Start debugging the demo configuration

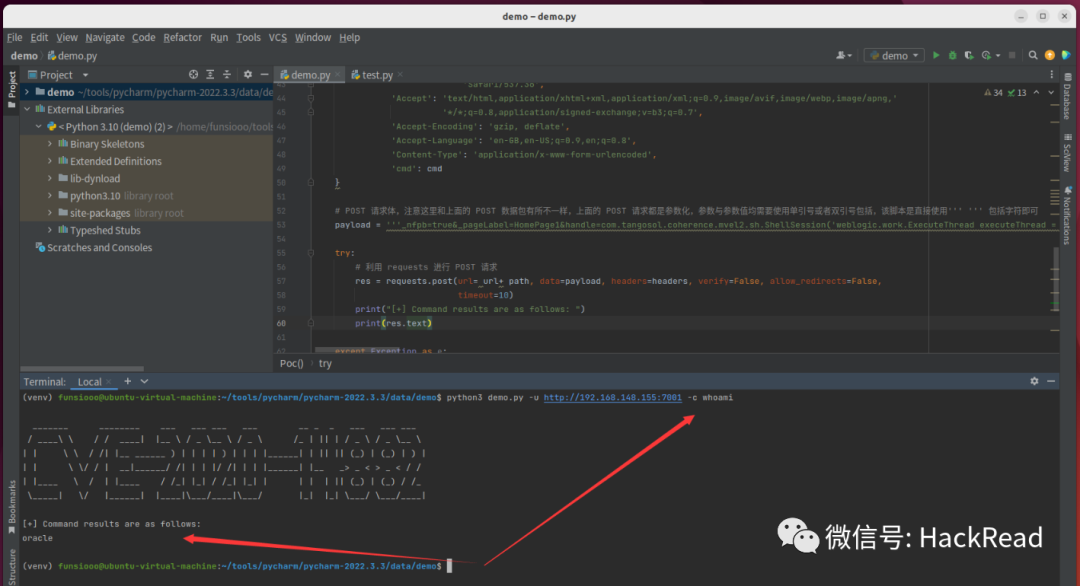[x=953, y=55]
